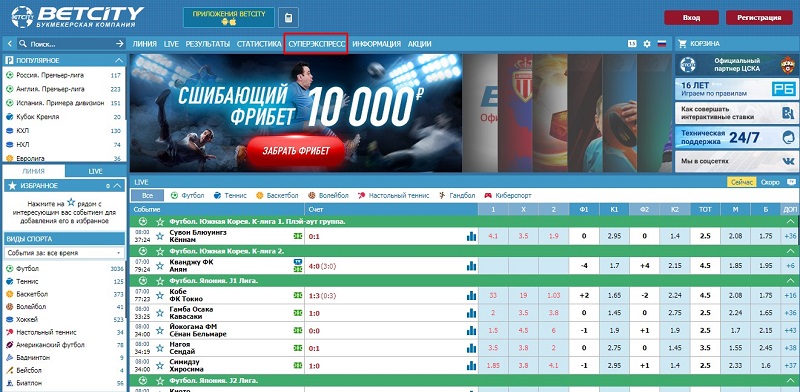Collapse the Япония J2 Лига group
Image resolution: width=800 pixels, height=392 pixels.
[791, 381]
